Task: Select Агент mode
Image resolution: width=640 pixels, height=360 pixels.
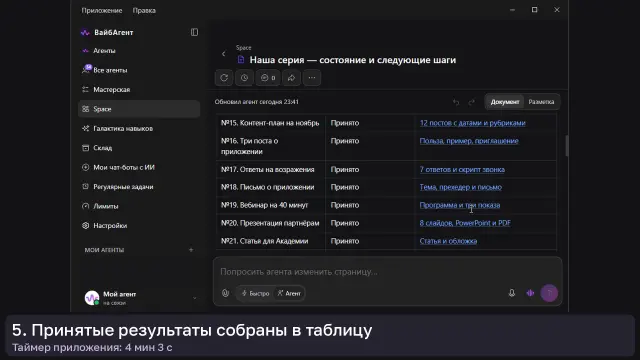Action: [x=289, y=293]
